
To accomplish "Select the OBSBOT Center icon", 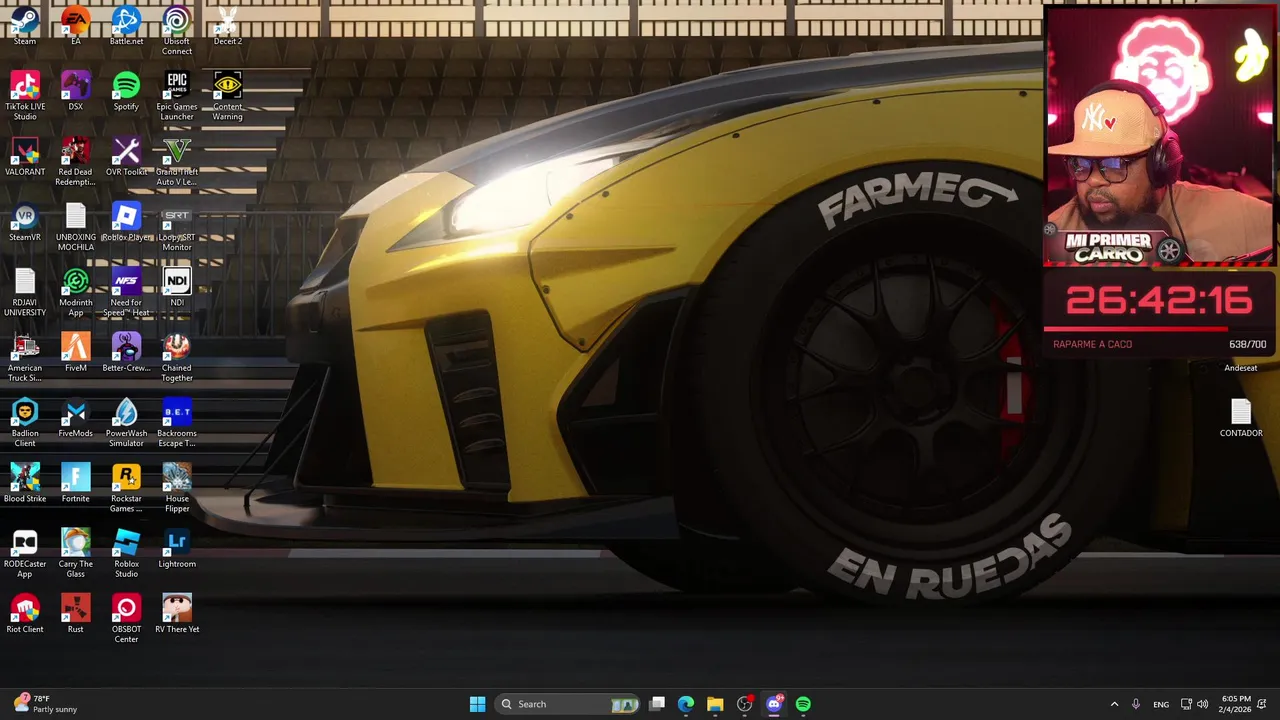I will click(126, 619).
